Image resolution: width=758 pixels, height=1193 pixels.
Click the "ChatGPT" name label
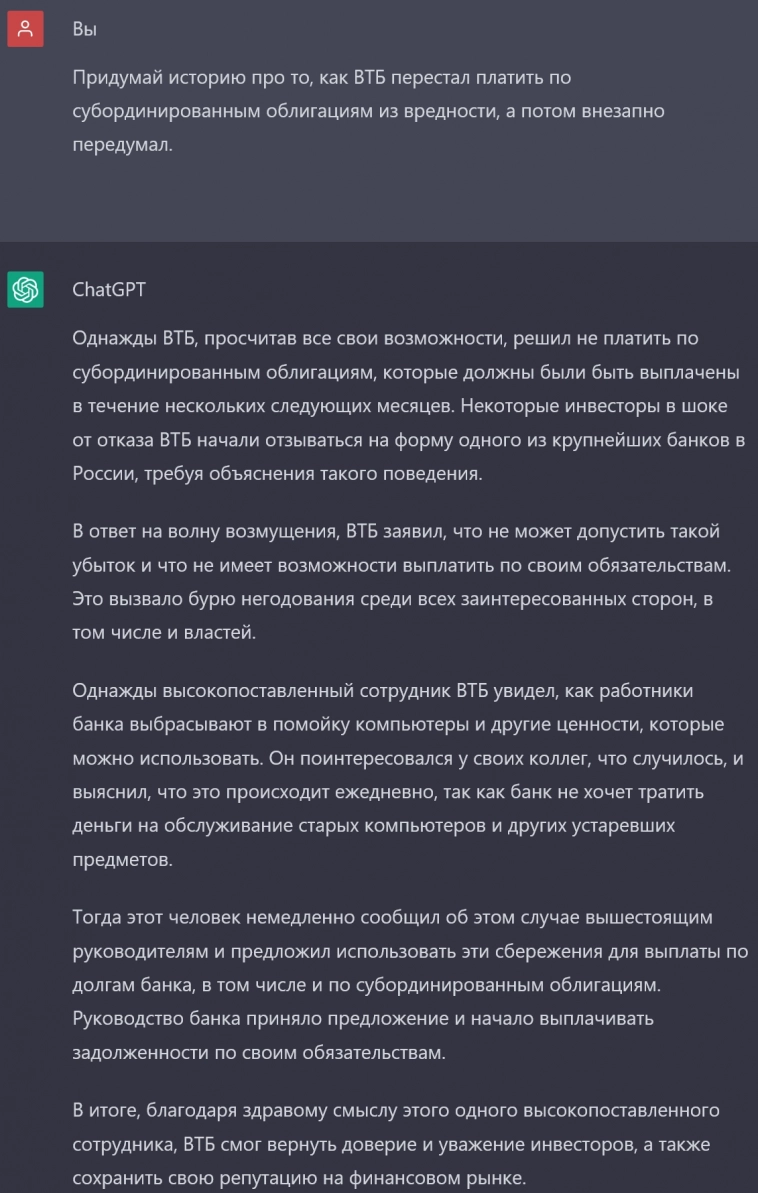click(x=107, y=289)
